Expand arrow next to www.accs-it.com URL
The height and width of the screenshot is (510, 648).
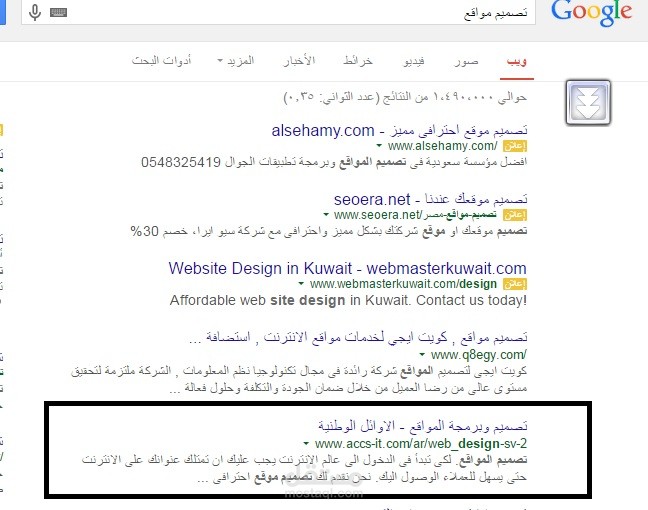(306, 443)
